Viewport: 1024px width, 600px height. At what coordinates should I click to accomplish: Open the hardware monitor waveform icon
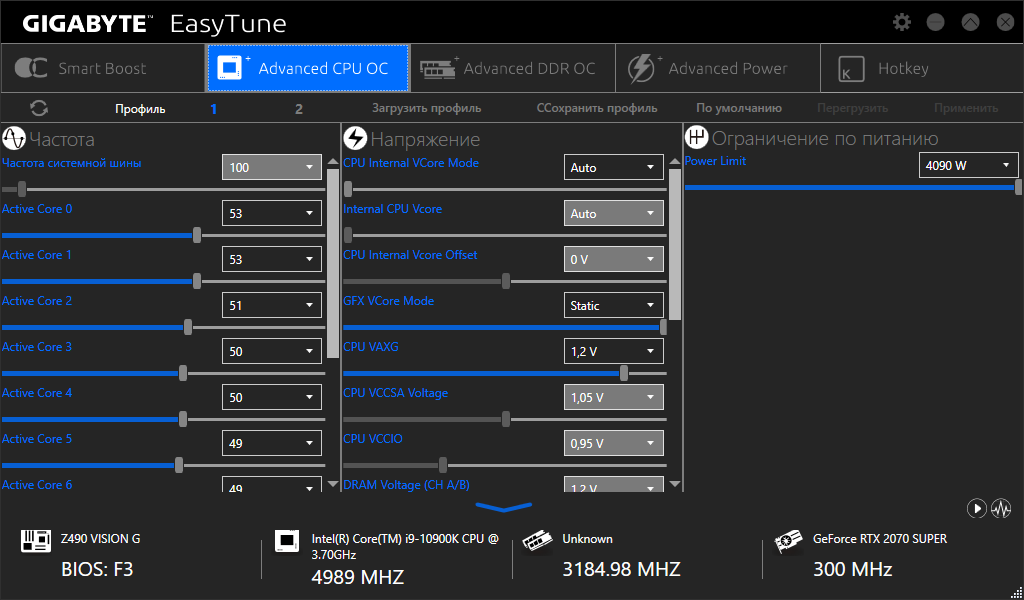pos(1001,509)
